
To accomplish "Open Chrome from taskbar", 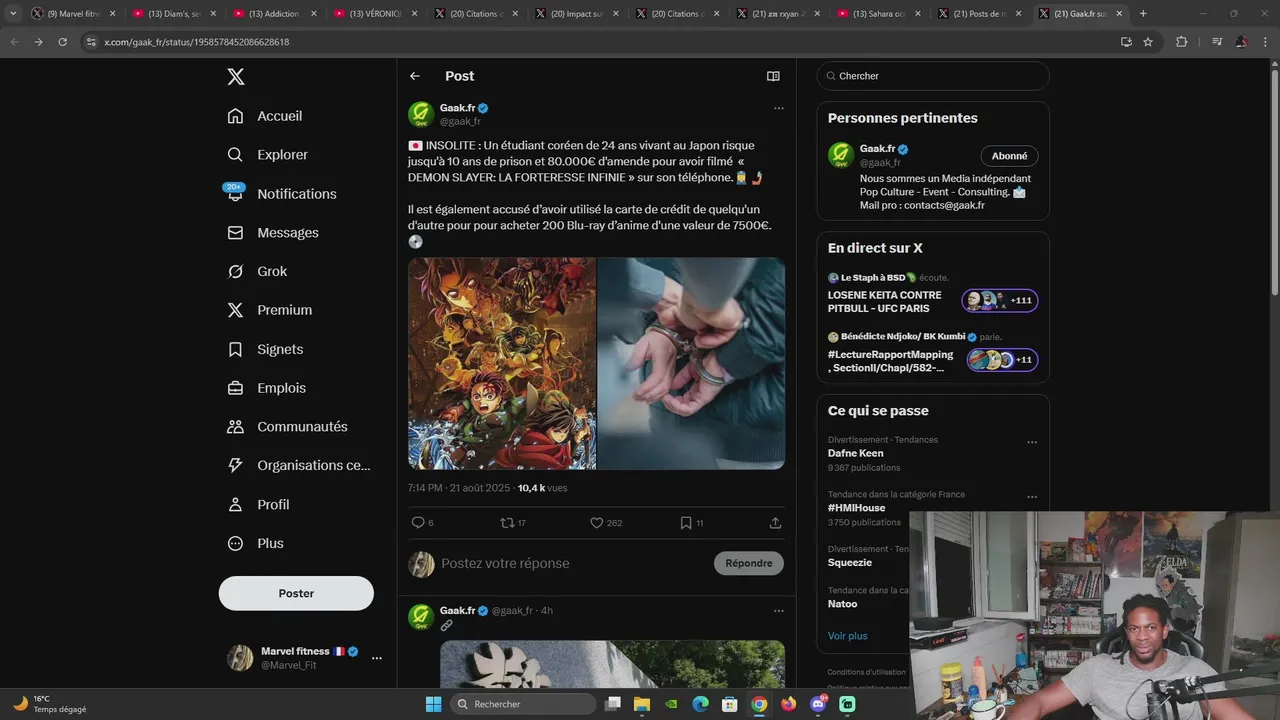I will (759, 704).
